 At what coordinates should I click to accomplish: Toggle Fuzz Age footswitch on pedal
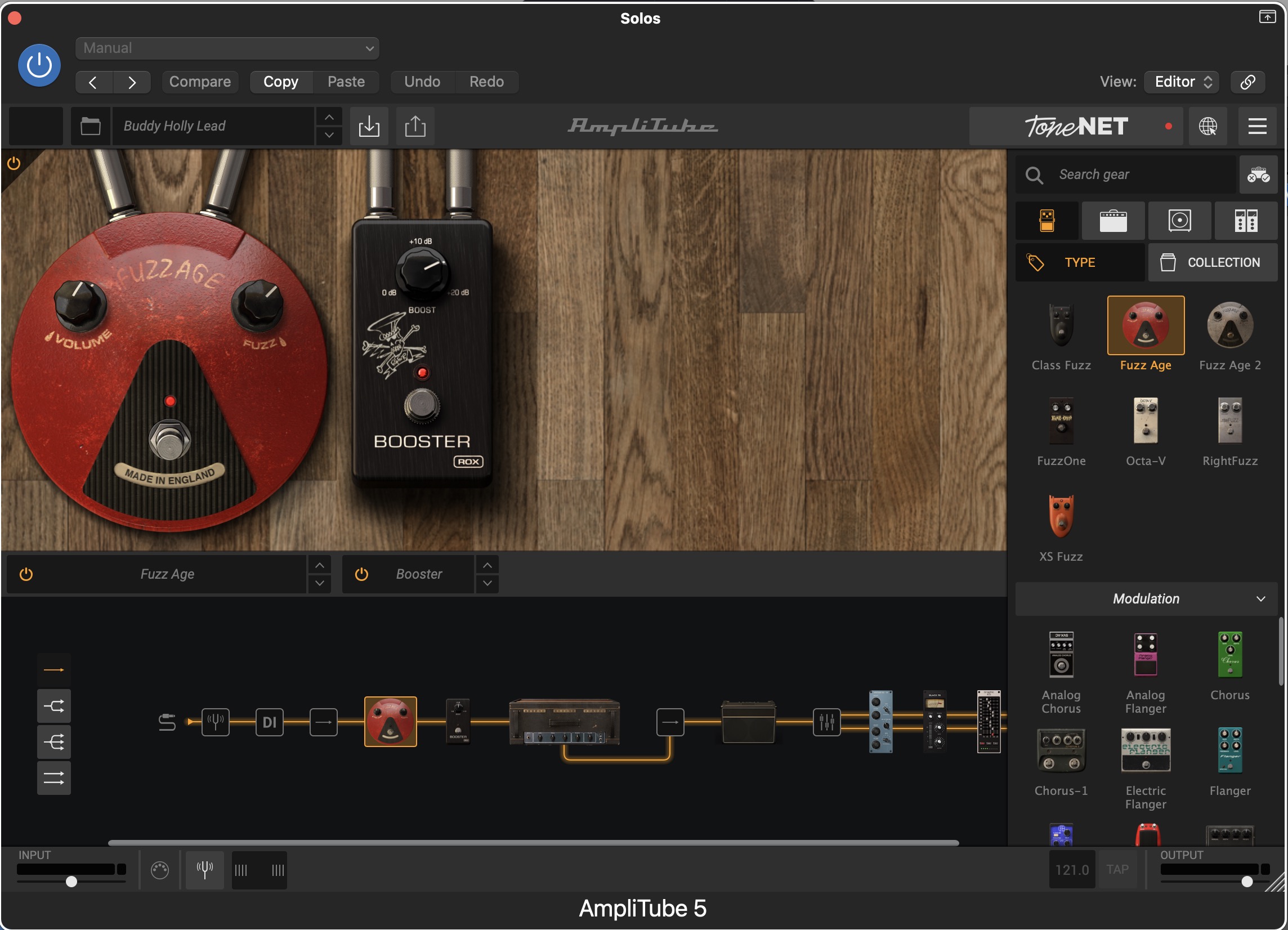[x=169, y=441]
